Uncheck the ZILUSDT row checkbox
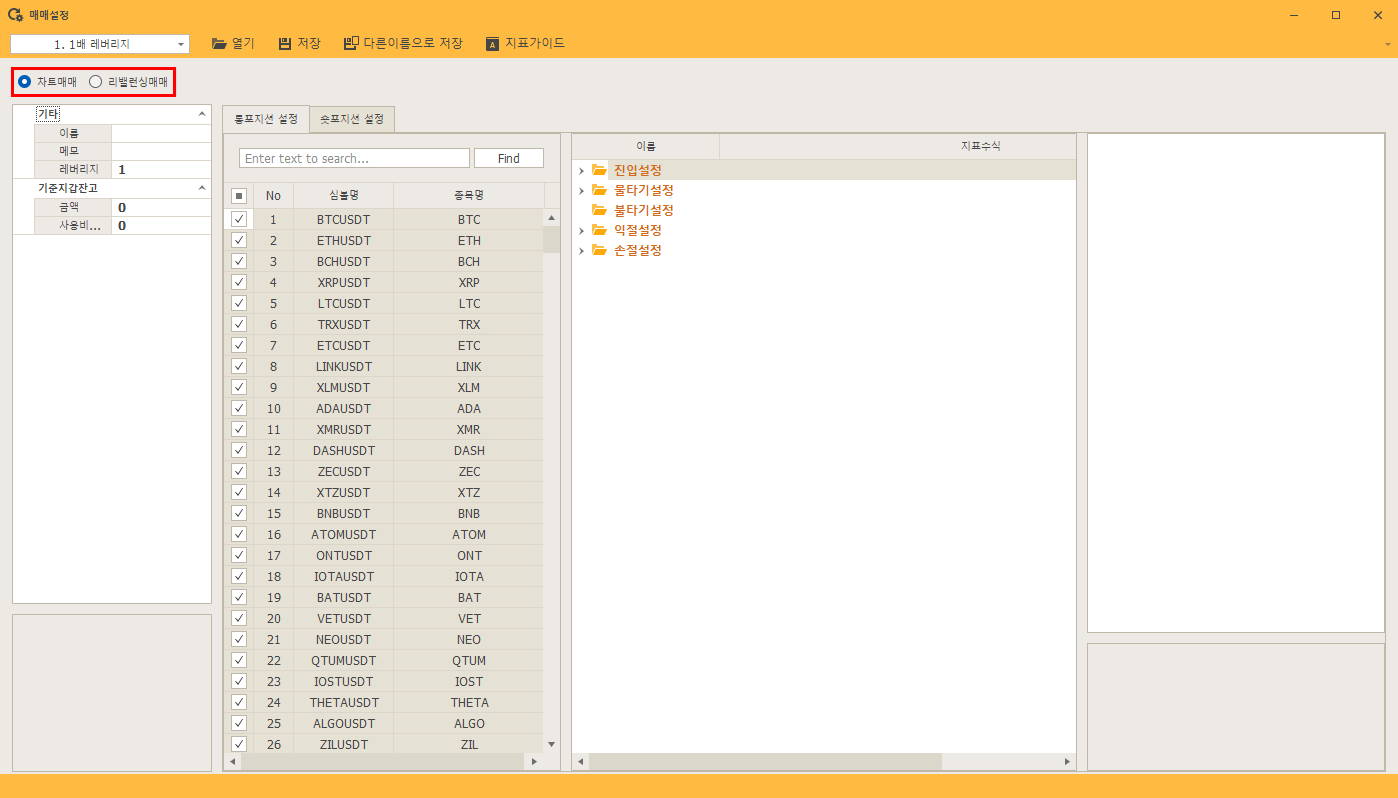1398x798 pixels. (x=239, y=744)
